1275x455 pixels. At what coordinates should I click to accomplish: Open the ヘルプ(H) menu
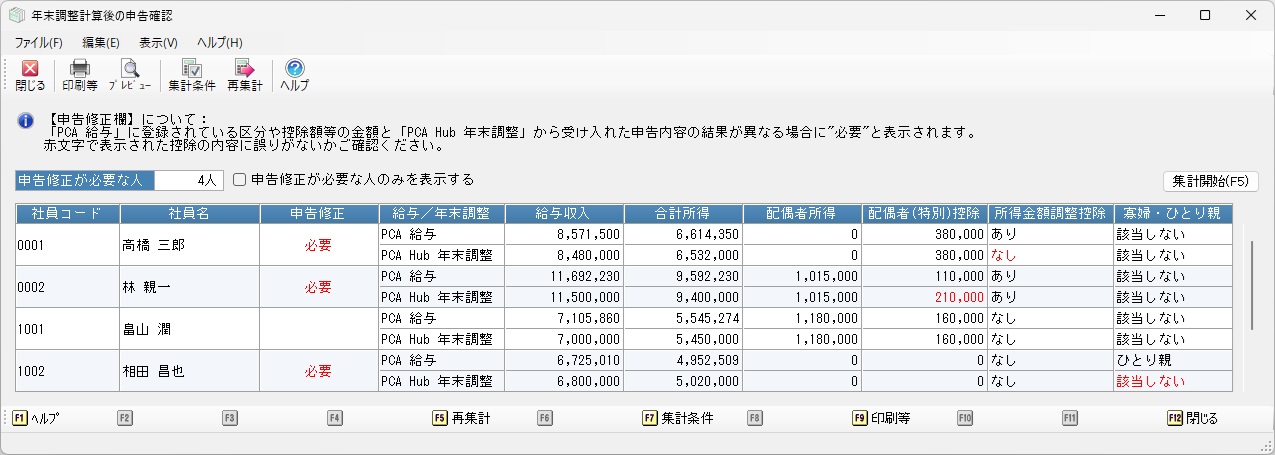pyautogui.click(x=219, y=43)
